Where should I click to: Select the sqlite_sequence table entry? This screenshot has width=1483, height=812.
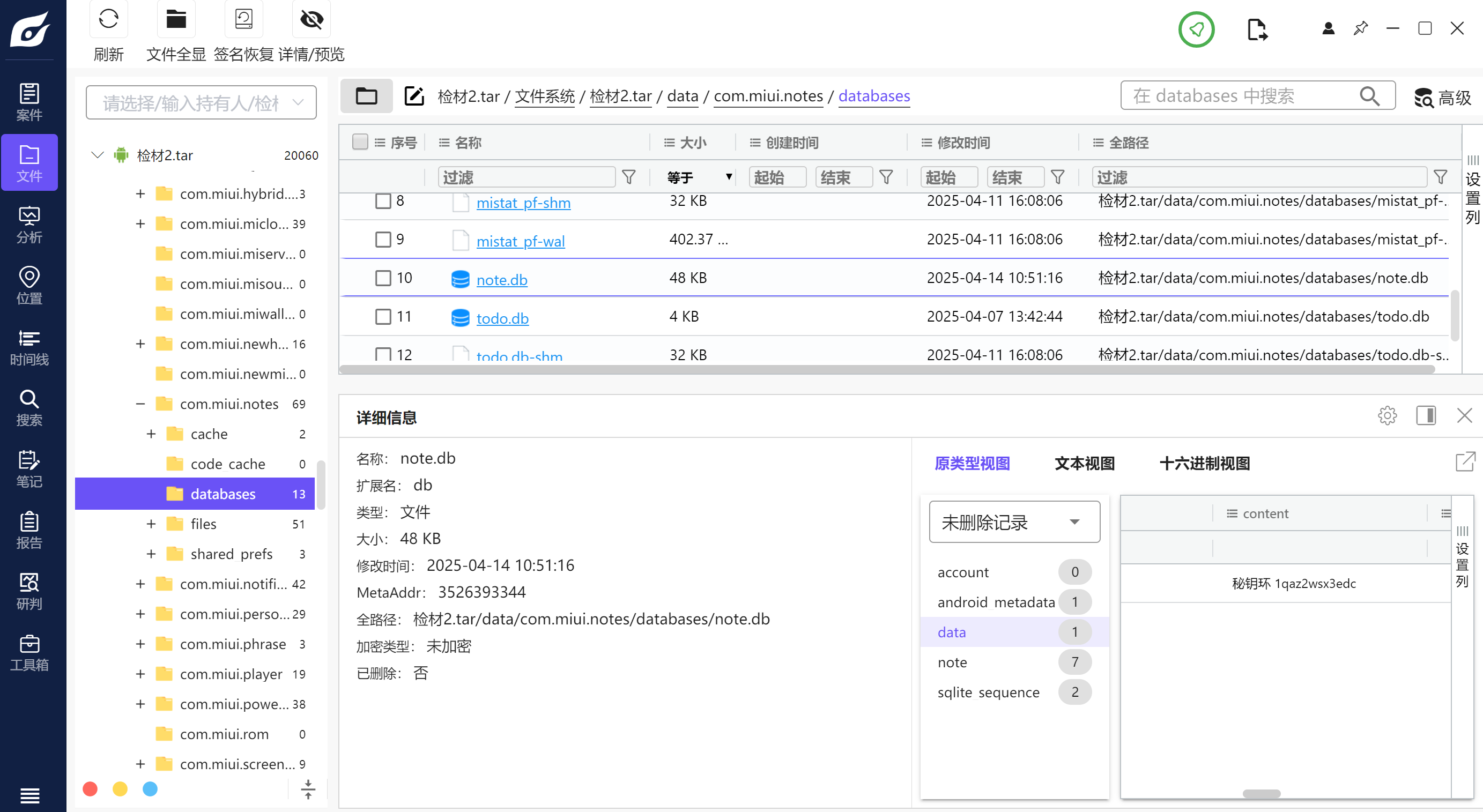coord(1014,692)
